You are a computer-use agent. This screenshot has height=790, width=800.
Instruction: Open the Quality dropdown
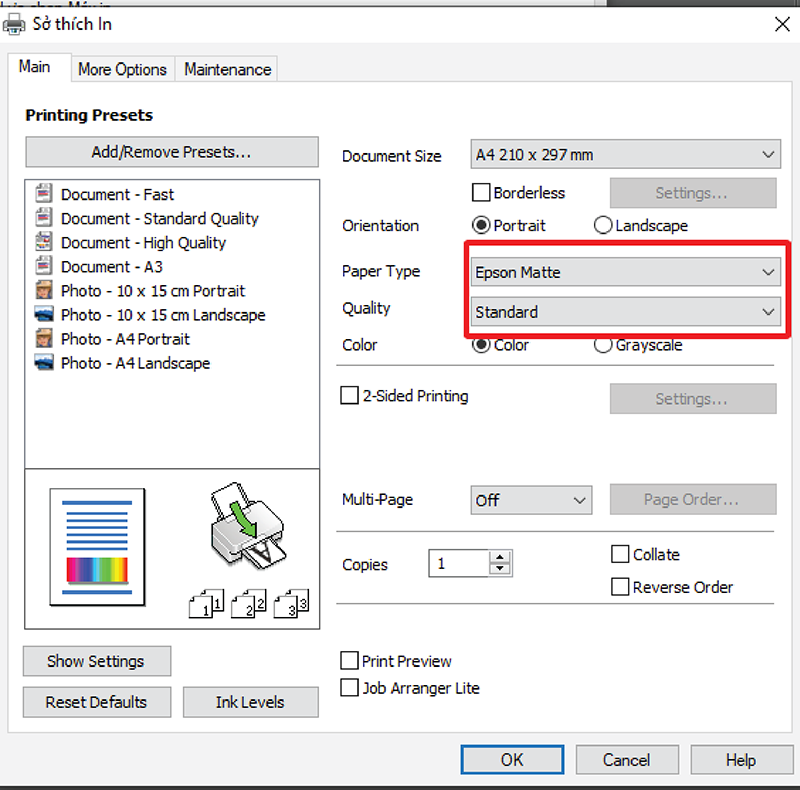626,312
